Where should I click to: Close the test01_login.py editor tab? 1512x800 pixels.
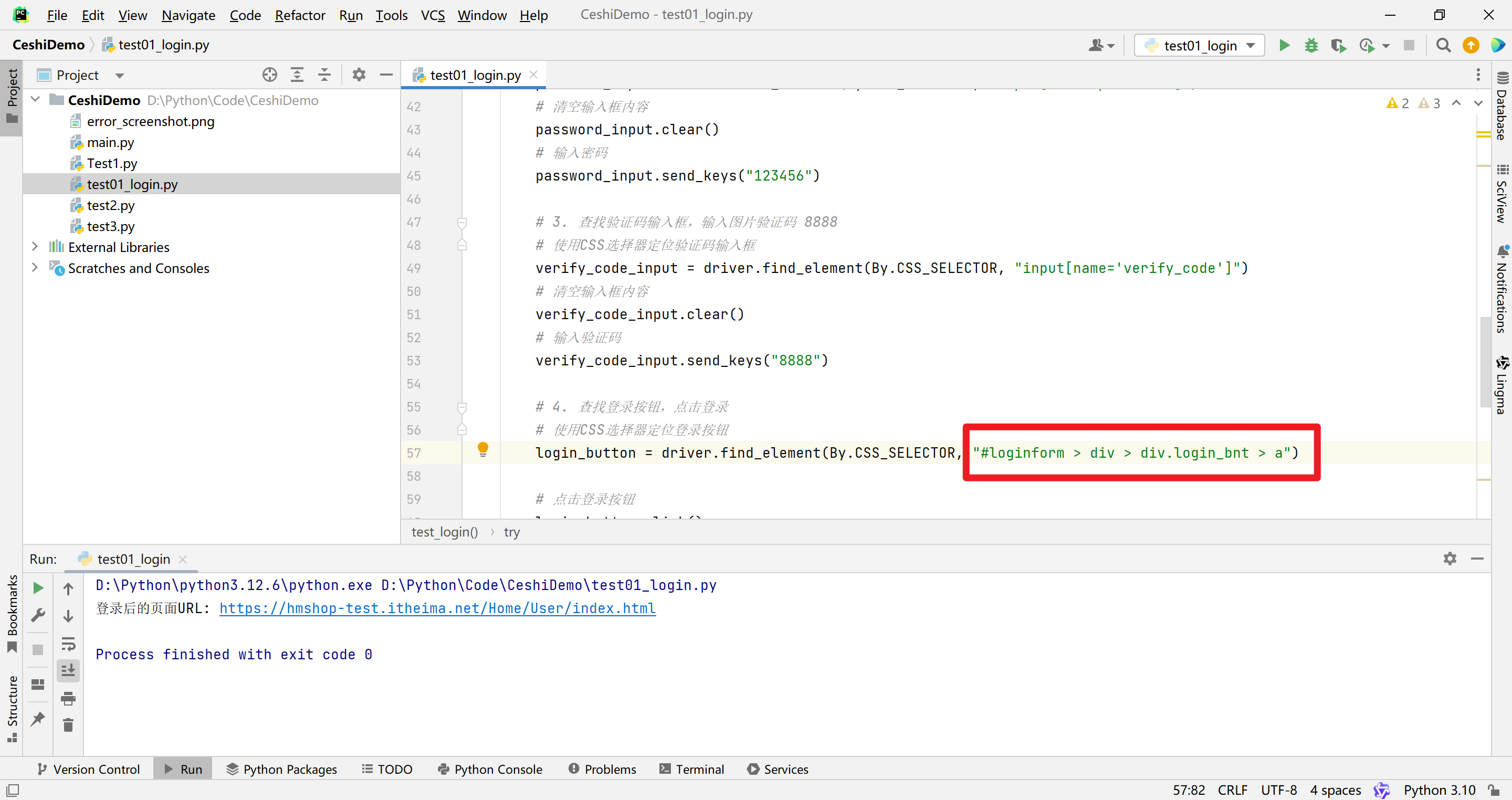pyautogui.click(x=533, y=75)
